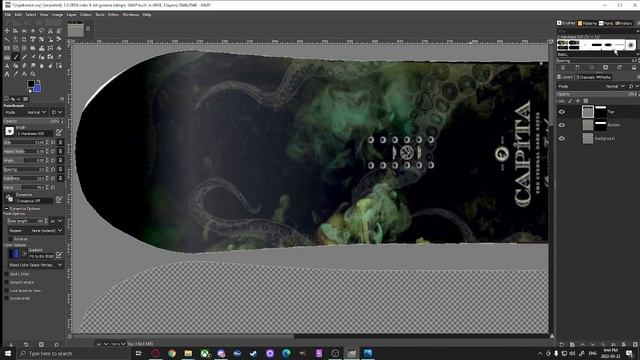Open dynamics editor icon
The image size is (640, 360).
[x=59, y=199]
